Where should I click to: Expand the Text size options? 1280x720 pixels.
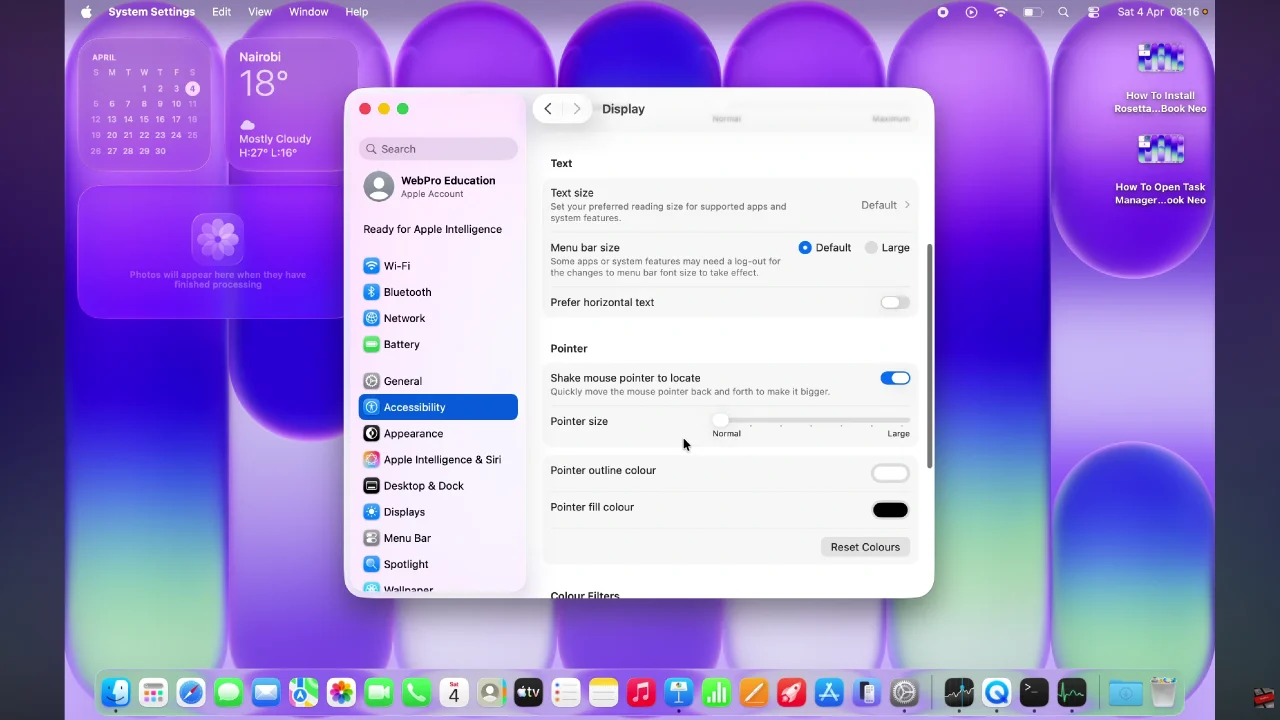pos(886,205)
